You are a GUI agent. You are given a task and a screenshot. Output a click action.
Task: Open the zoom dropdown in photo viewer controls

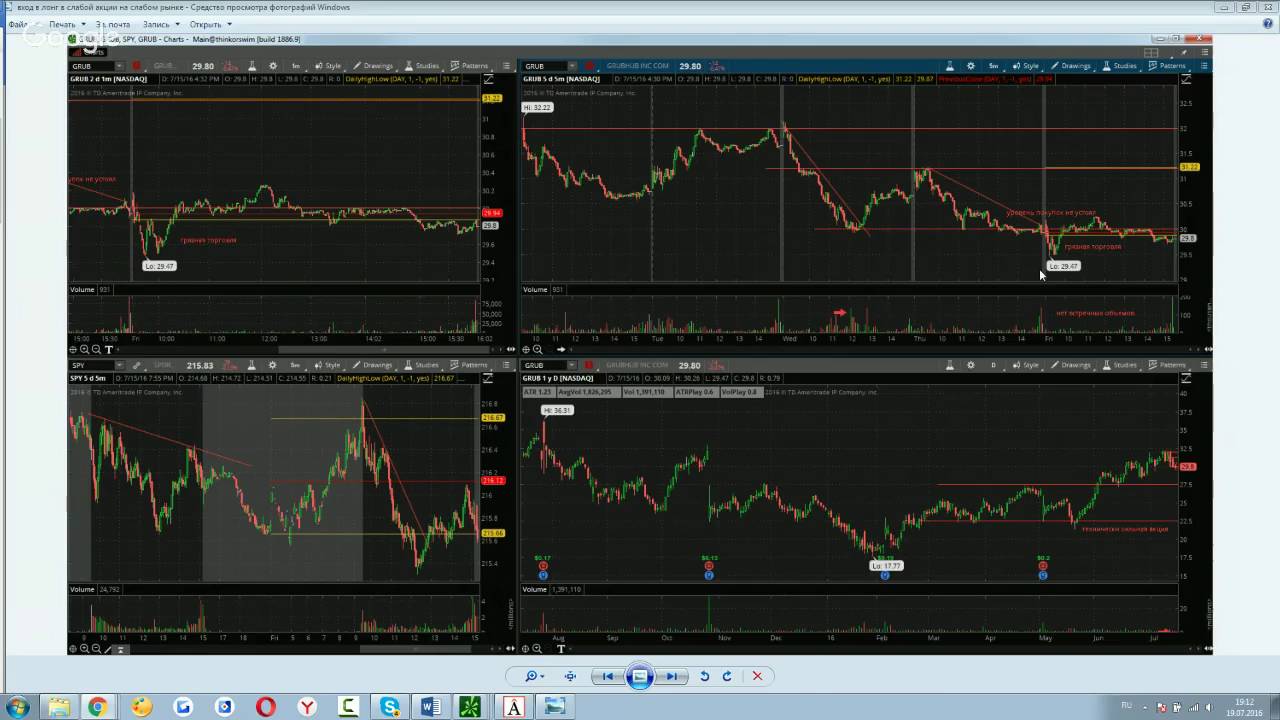[x=535, y=676]
